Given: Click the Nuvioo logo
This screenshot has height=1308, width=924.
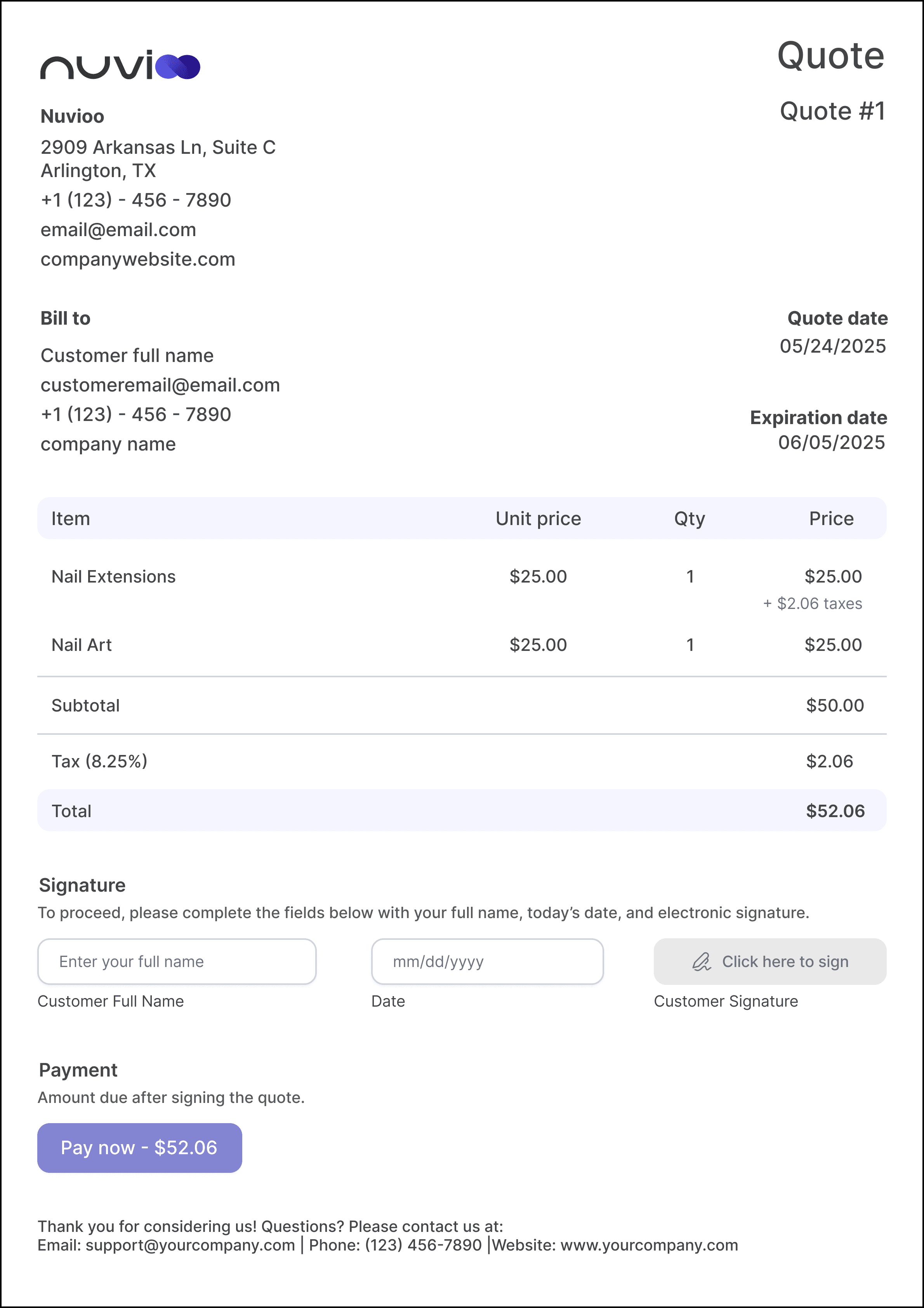Looking at the screenshot, I should click(120, 66).
